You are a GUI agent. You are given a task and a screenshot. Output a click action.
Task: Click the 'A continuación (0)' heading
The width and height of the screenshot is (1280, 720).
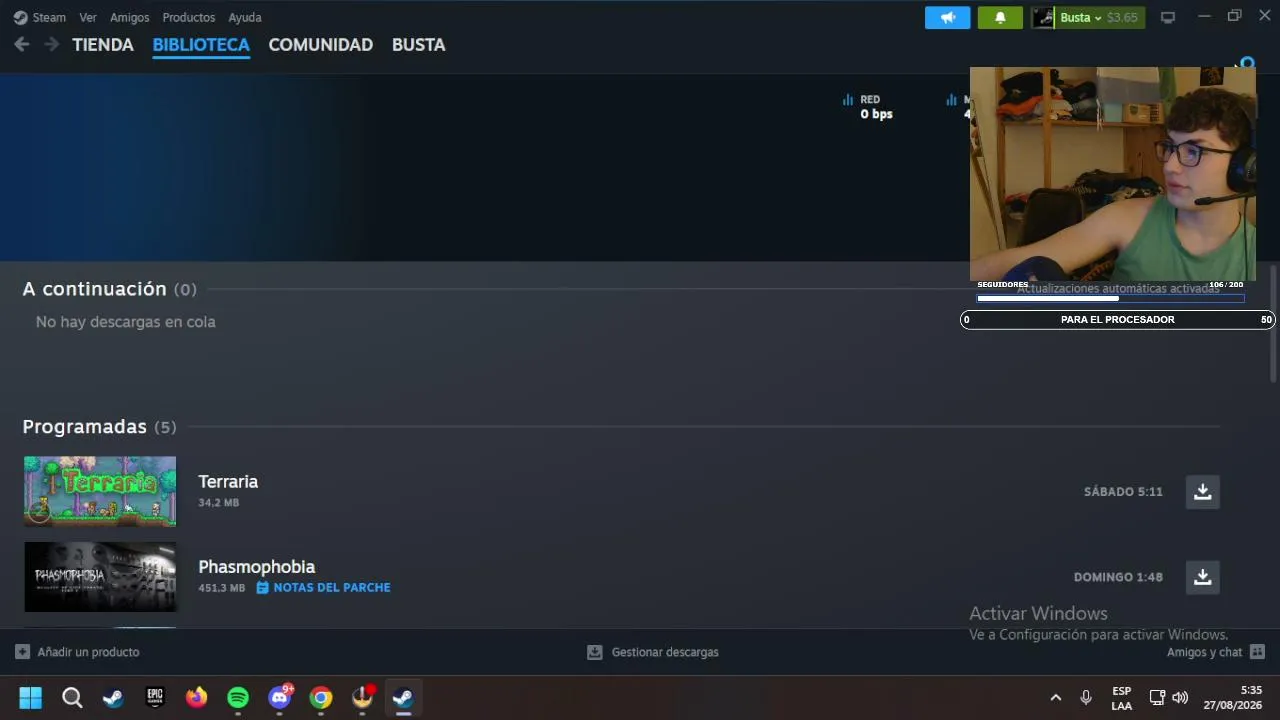pos(109,289)
